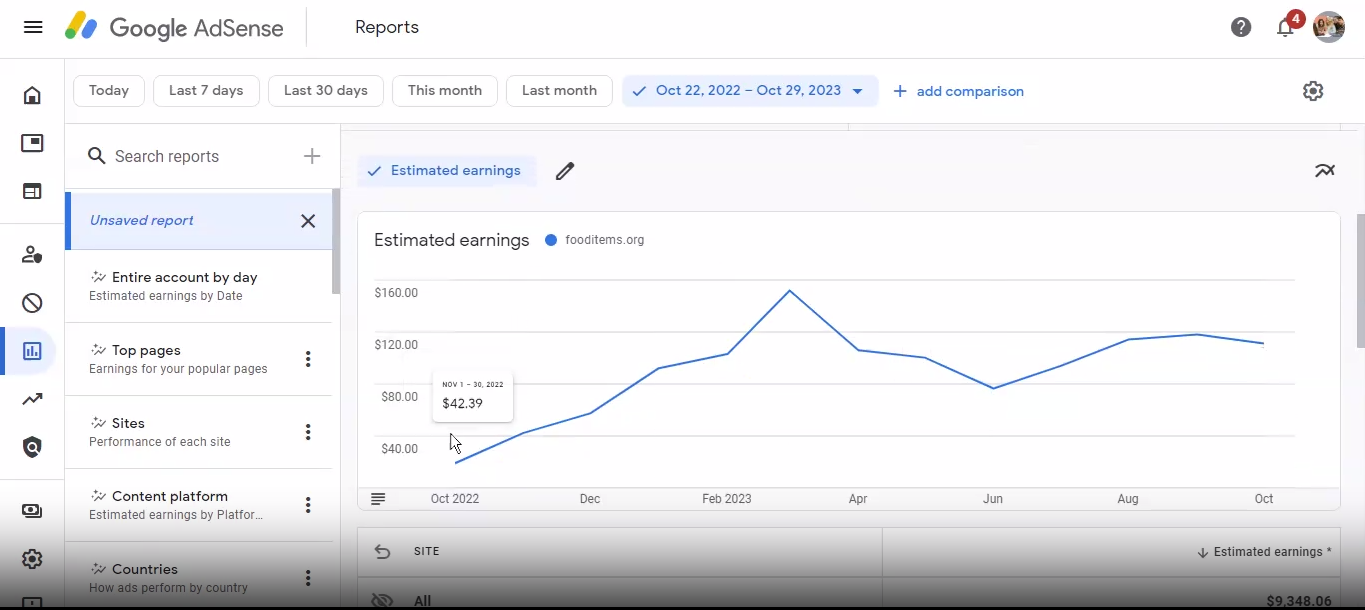Select the Today date range
This screenshot has height=610, width=1365.
(109, 91)
